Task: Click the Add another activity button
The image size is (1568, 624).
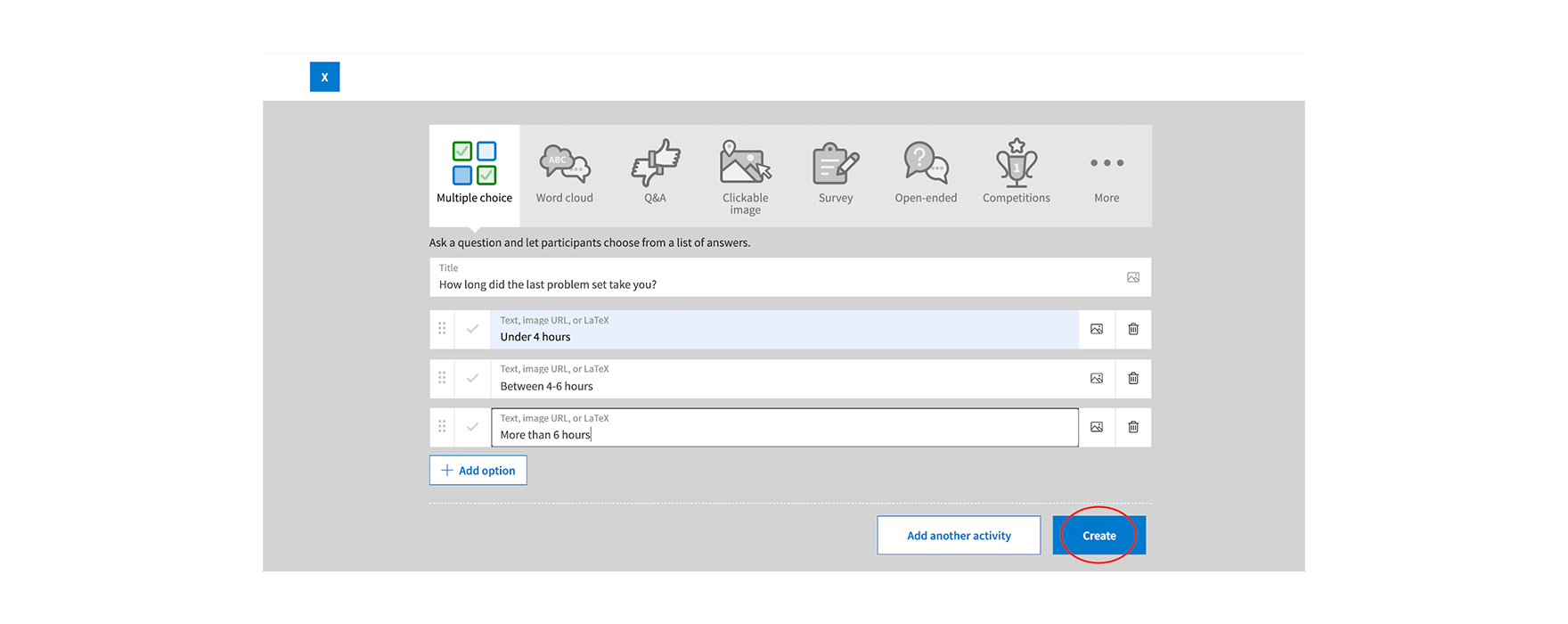Action: coord(959,536)
